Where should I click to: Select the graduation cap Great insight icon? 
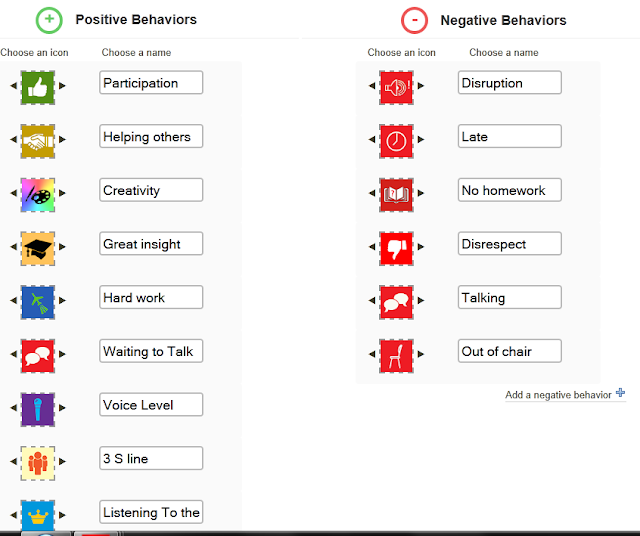point(37,248)
